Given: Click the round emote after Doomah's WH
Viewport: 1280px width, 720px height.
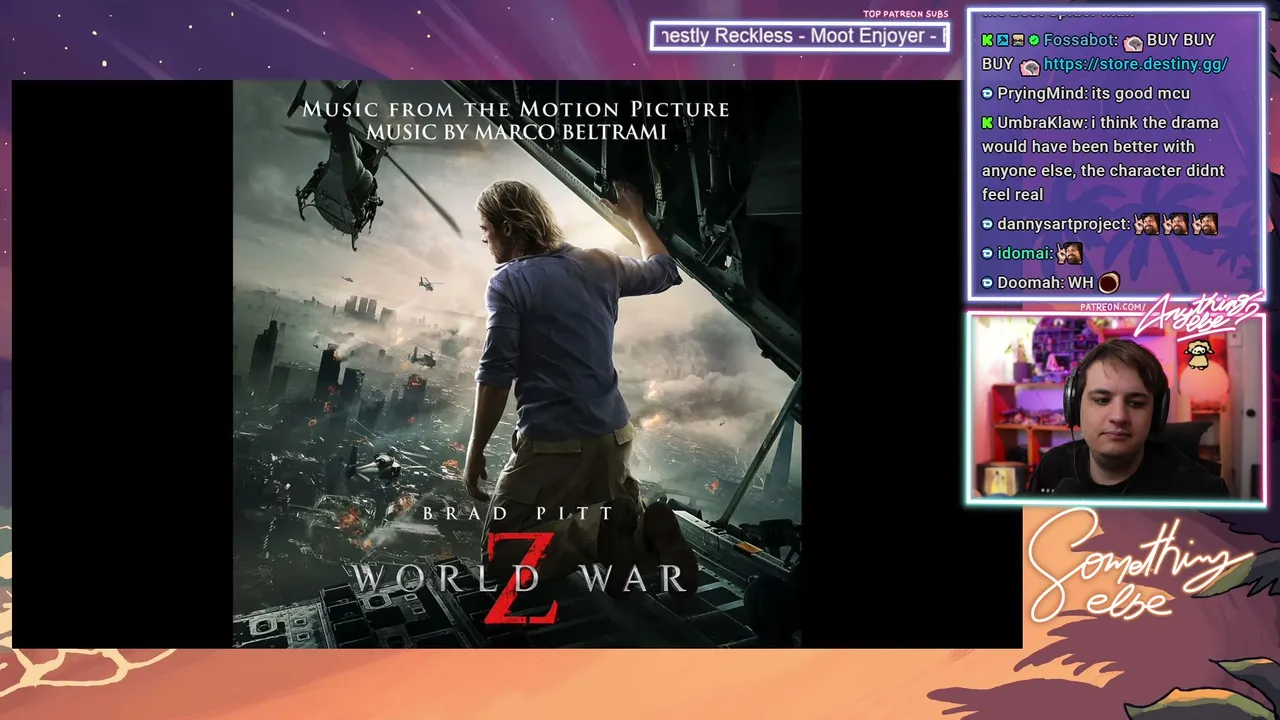Looking at the screenshot, I should pyautogui.click(x=1108, y=283).
